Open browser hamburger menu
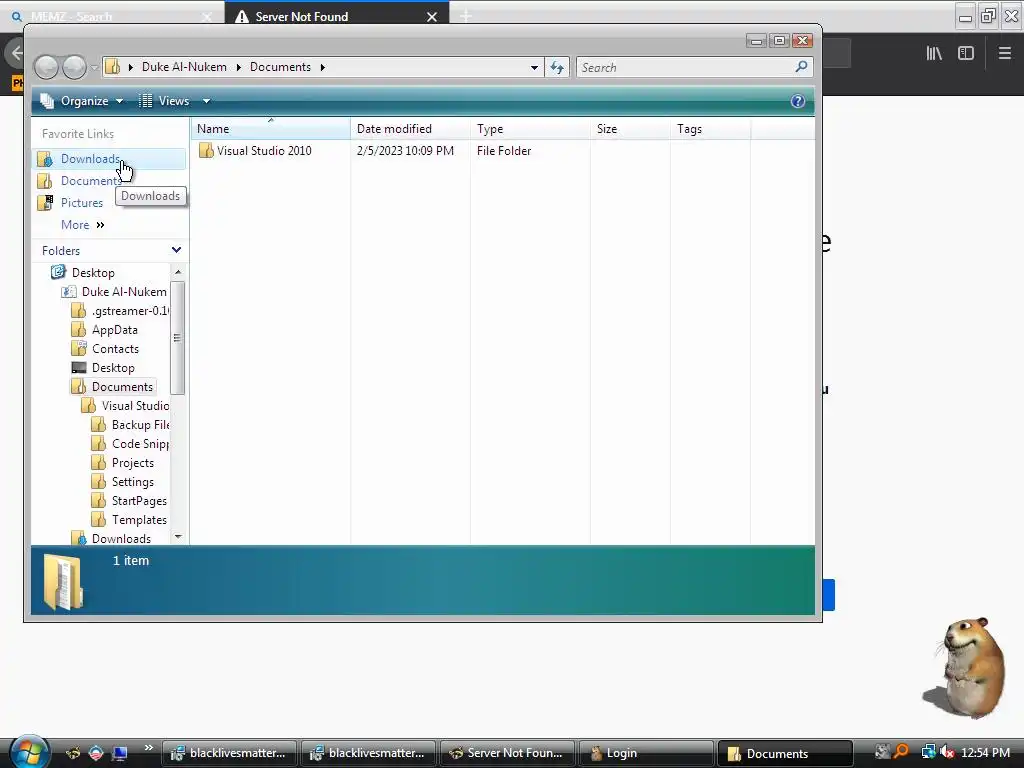This screenshot has height=768, width=1024. 1005,53
